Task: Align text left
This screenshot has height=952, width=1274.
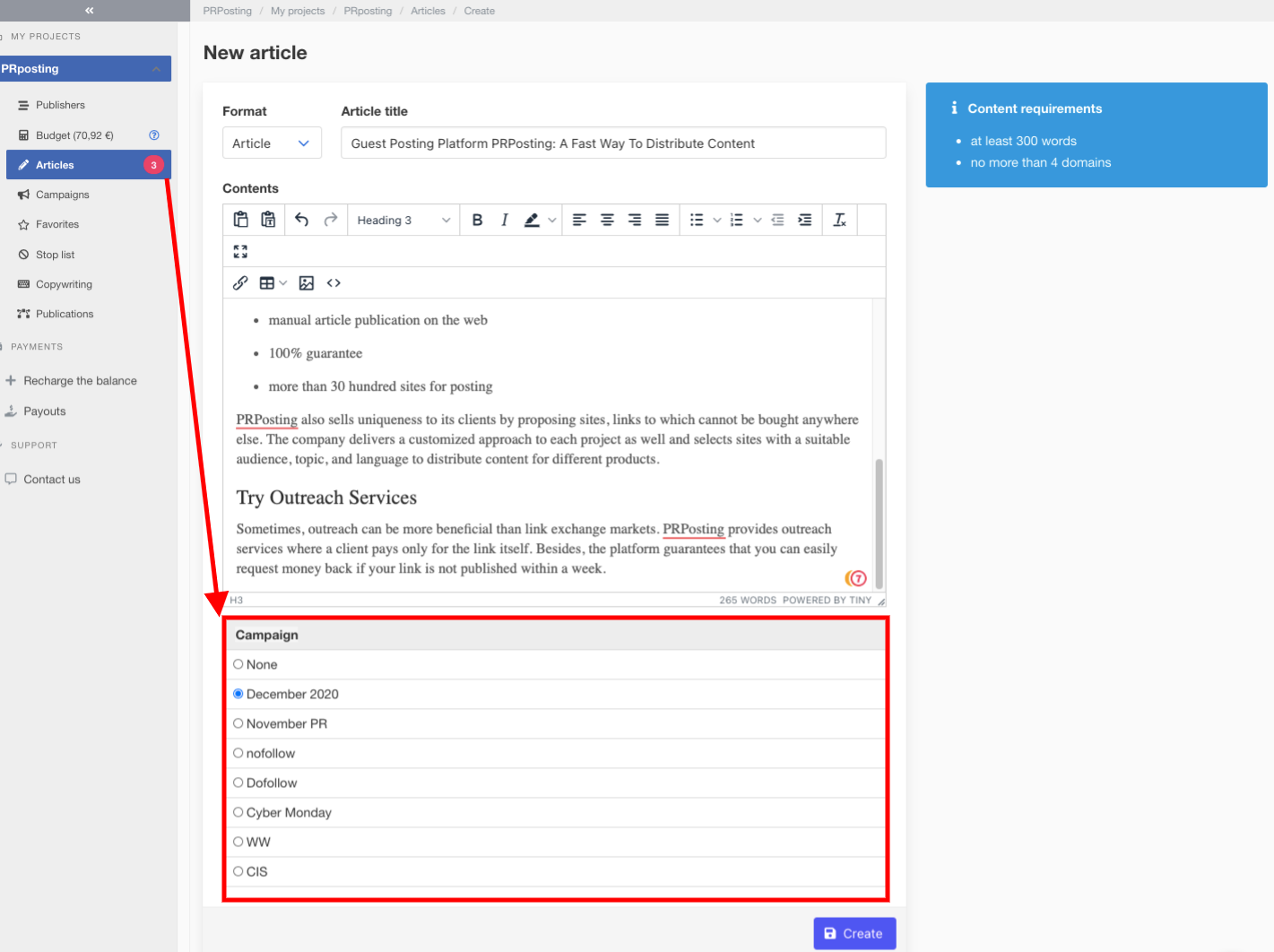Action: click(579, 220)
